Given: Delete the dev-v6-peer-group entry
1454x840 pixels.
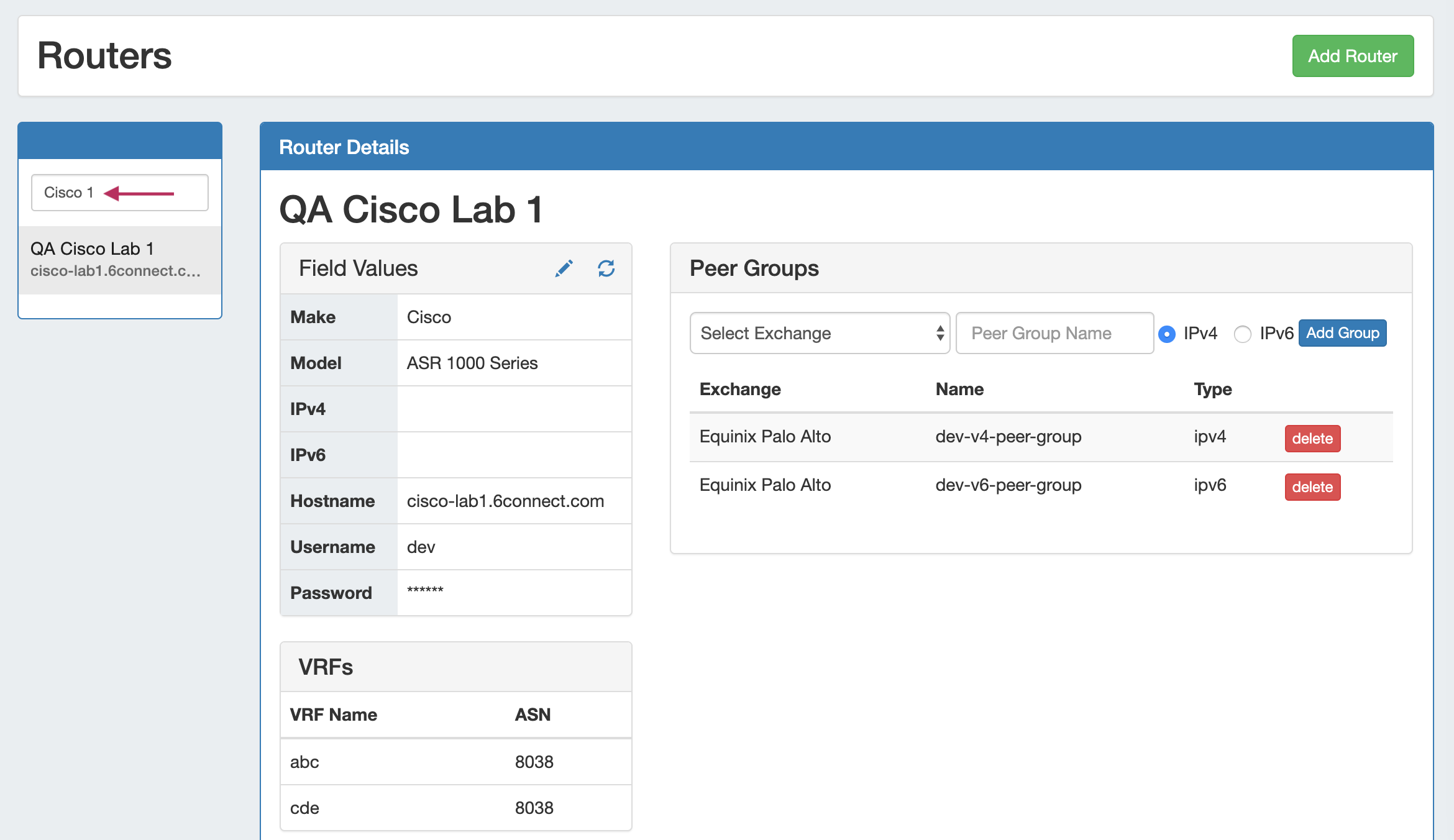Looking at the screenshot, I should pos(1312,487).
